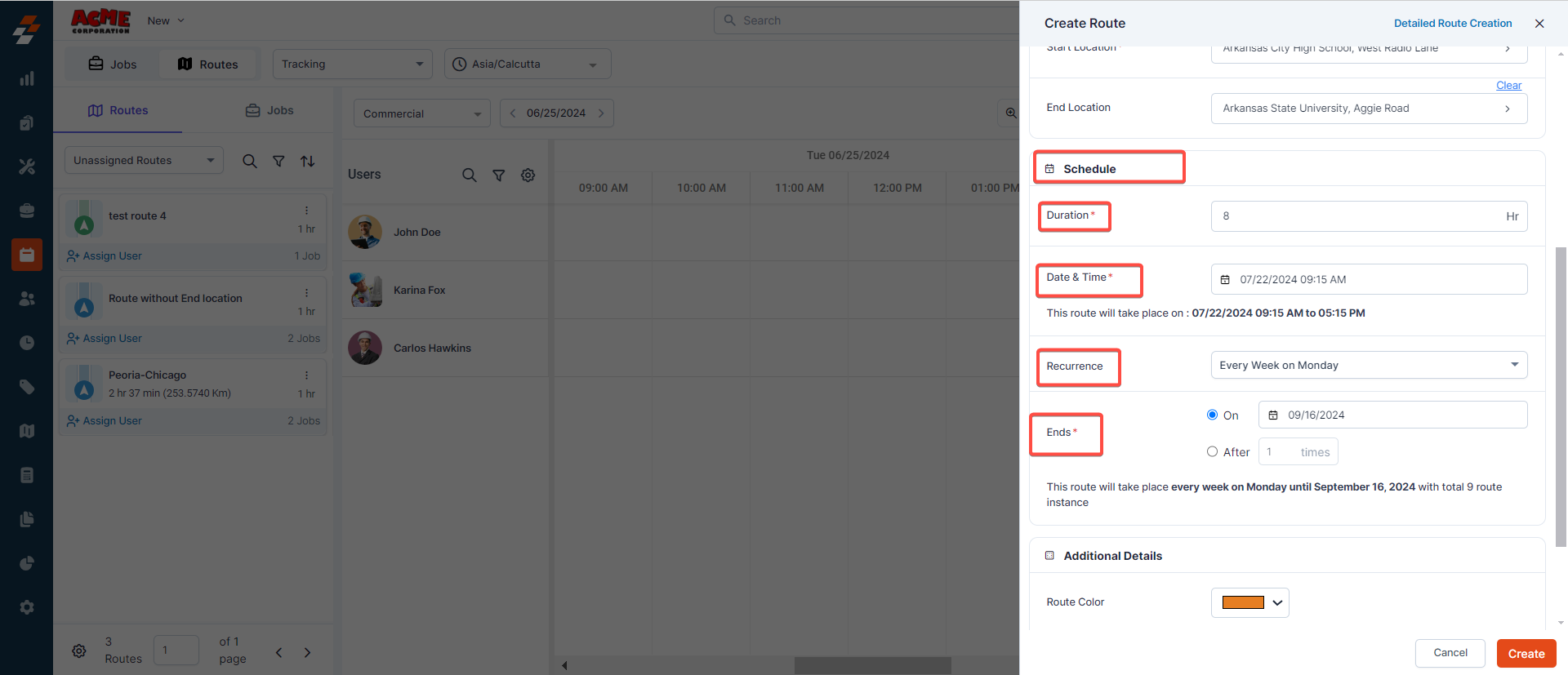Viewport: 1568px width, 675px height.
Task: Click the zoom icon beside the date picker
Action: click(x=1011, y=113)
